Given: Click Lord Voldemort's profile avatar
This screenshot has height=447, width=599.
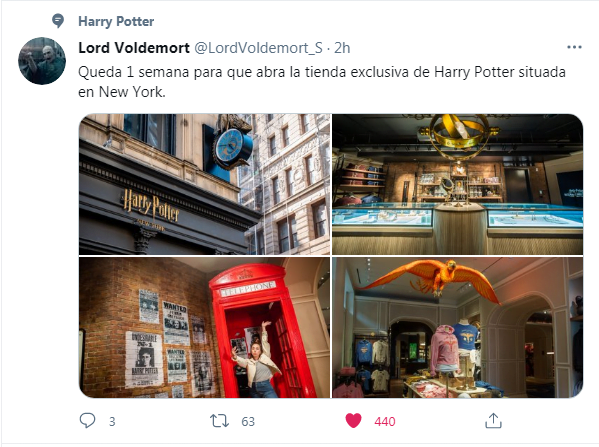Looking at the screenshot, I should coord(42,61).
